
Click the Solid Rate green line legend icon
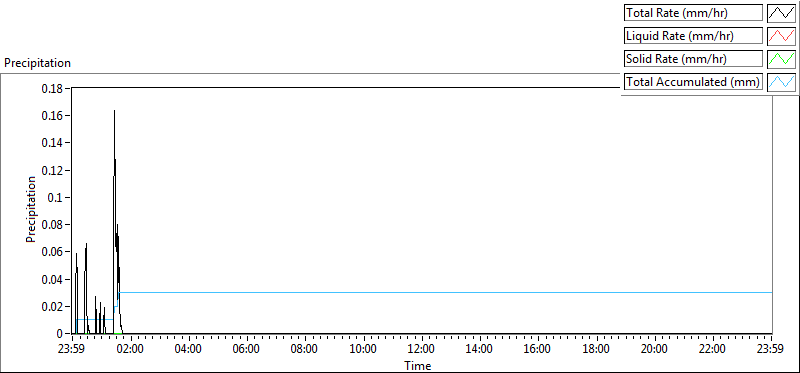click(781, 59)
